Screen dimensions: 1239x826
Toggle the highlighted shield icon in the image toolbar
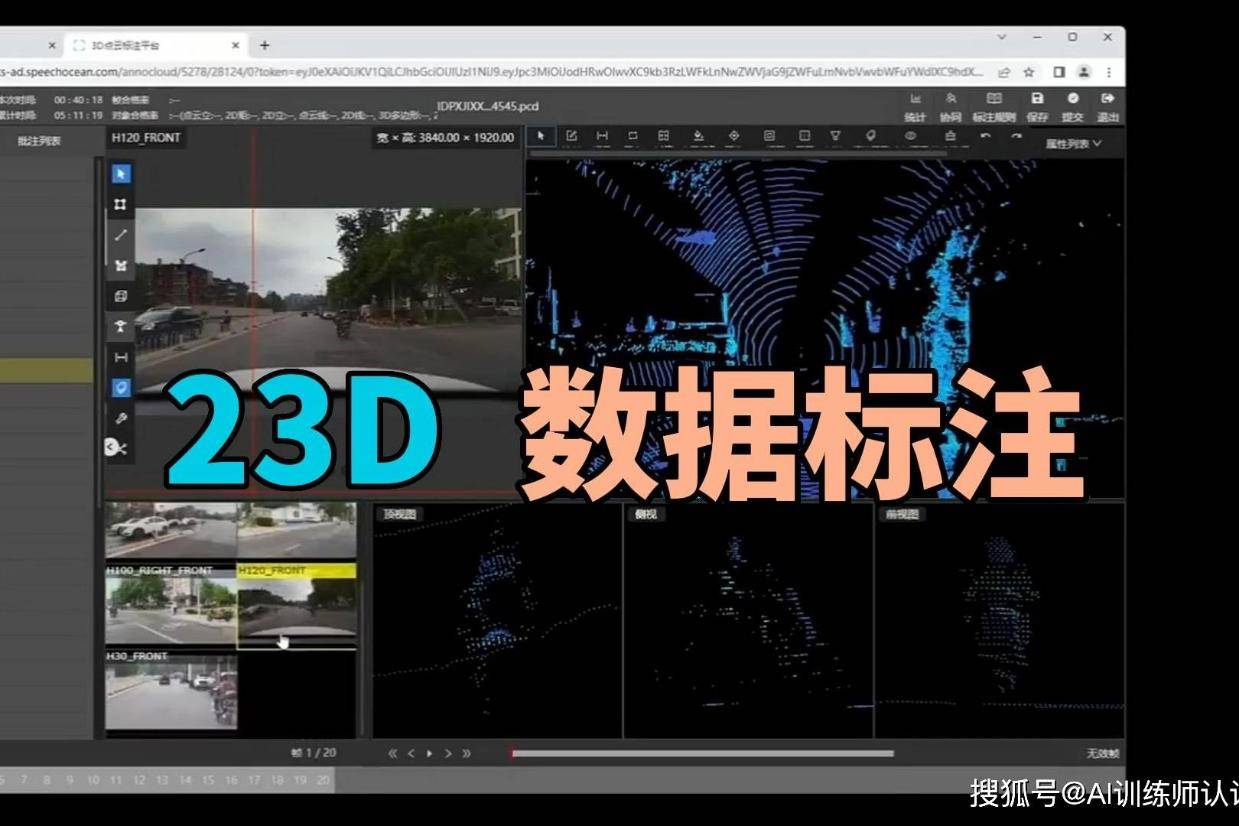(x=121, y=387)
